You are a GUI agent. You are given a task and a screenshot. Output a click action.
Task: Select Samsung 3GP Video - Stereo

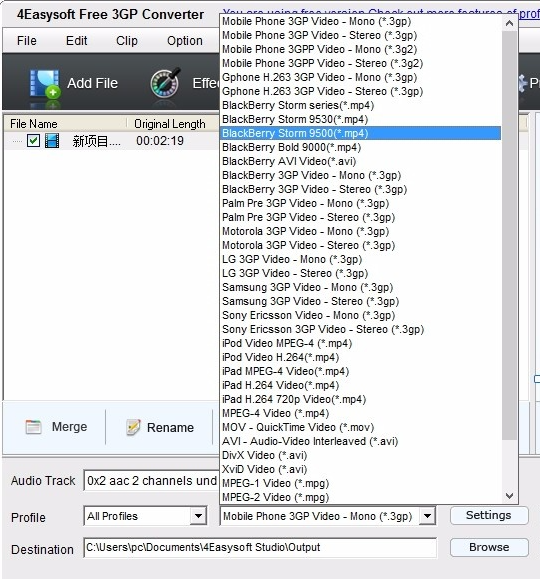click(x=360, y=302)
